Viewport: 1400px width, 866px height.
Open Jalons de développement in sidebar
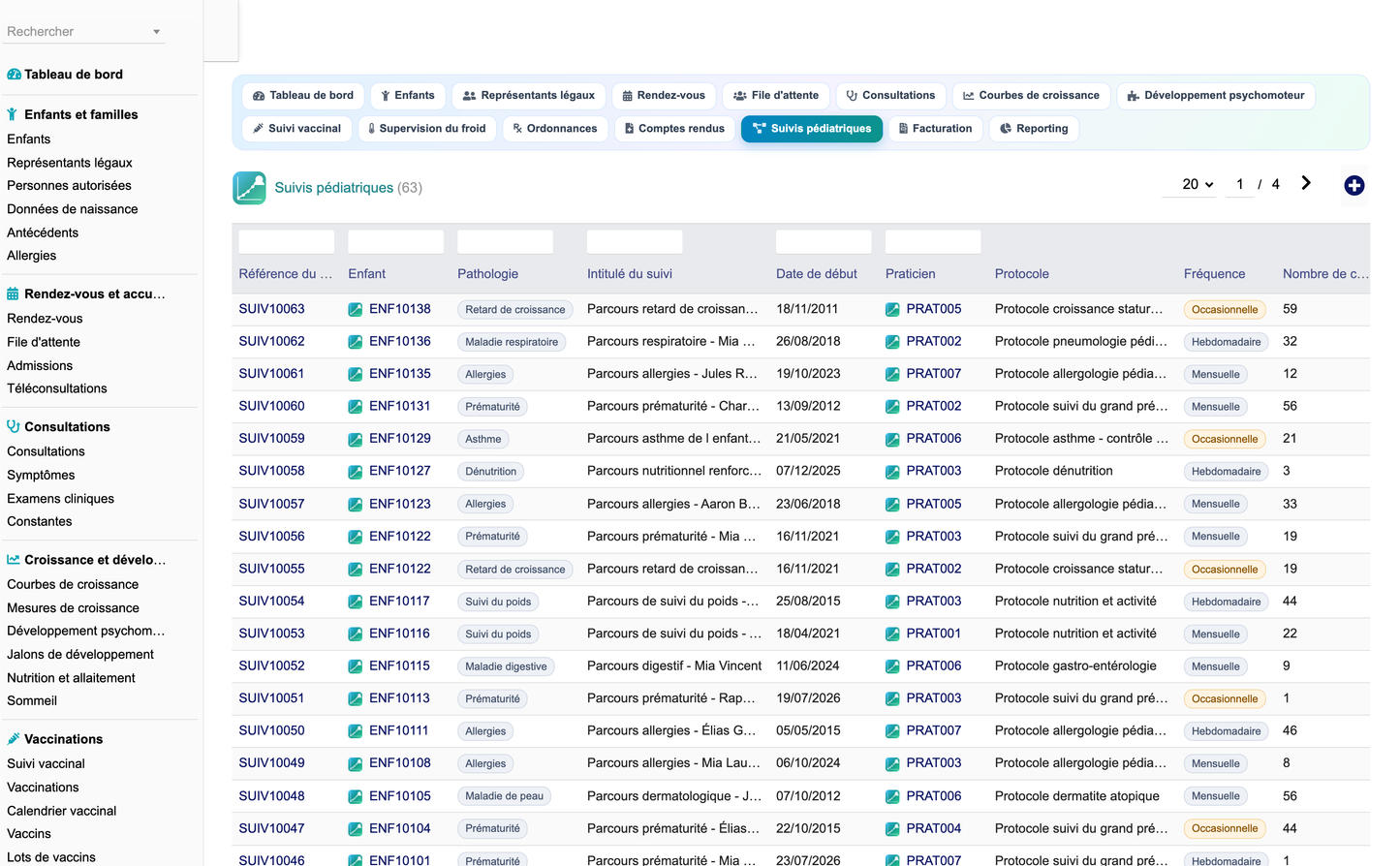click(x=80, y=655)
